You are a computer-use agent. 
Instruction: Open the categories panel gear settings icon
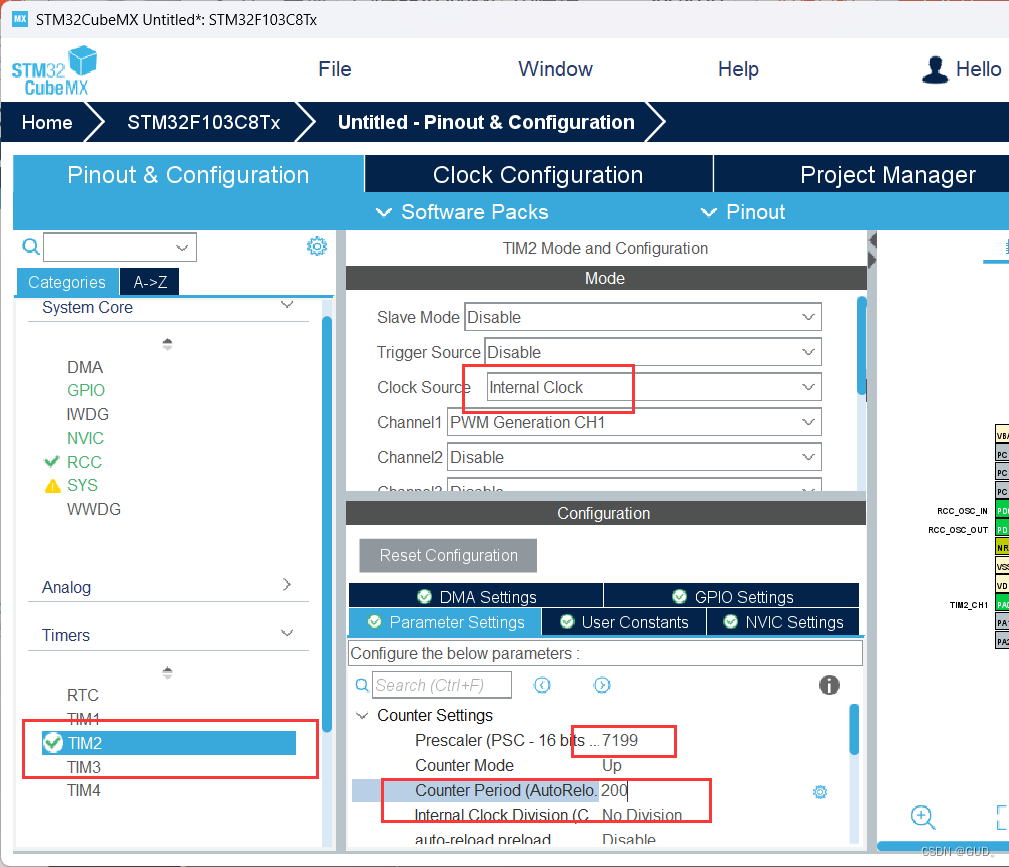coord(317,246)
